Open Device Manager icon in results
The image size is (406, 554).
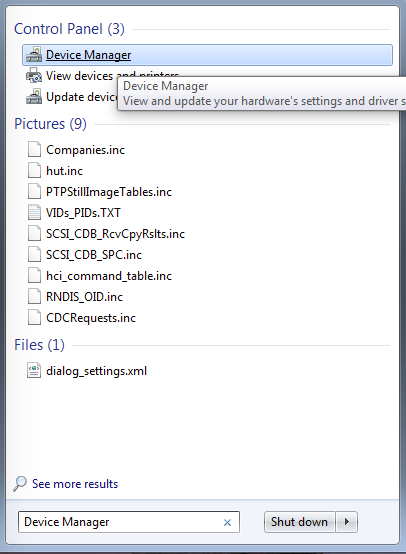34,55
